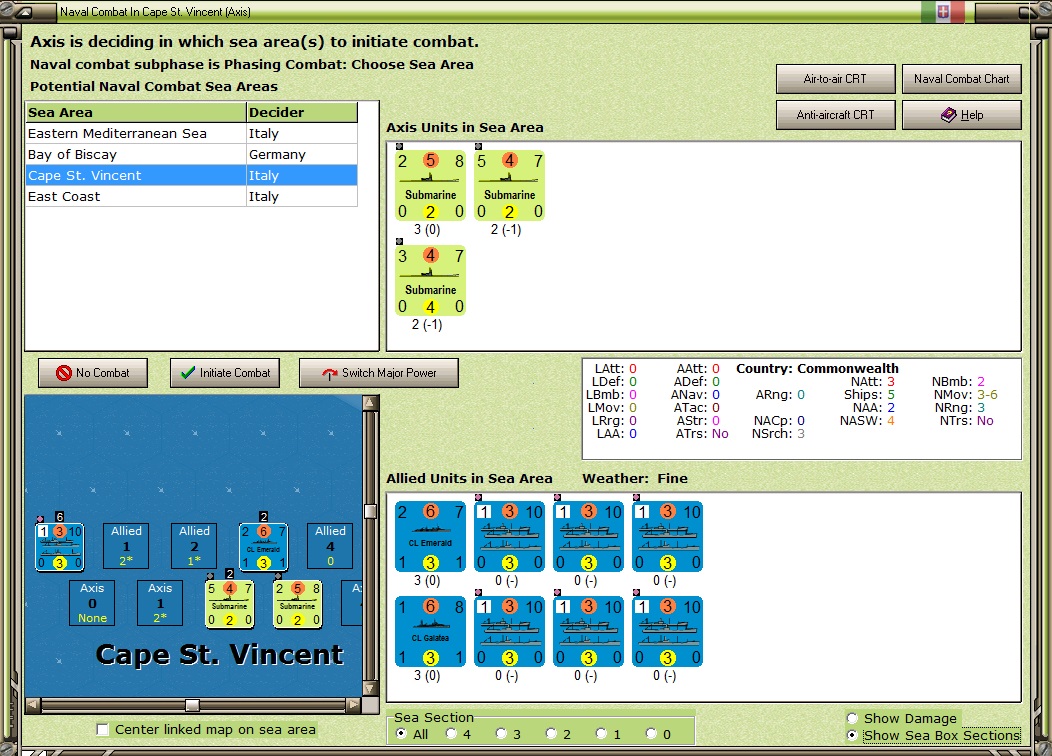Select the 5-4-7 Submarine in Axis Units panel
The width and height of the screenshot is (1052, 756).
[x=509, y=186]
